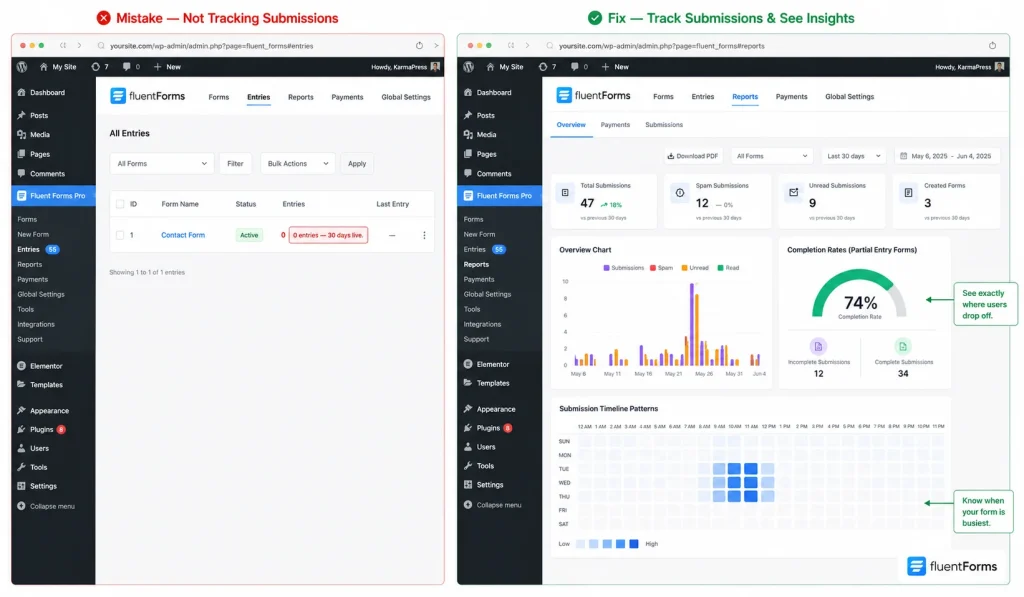Switch to Entries tab in left window top nav

[x=259, y=97]
